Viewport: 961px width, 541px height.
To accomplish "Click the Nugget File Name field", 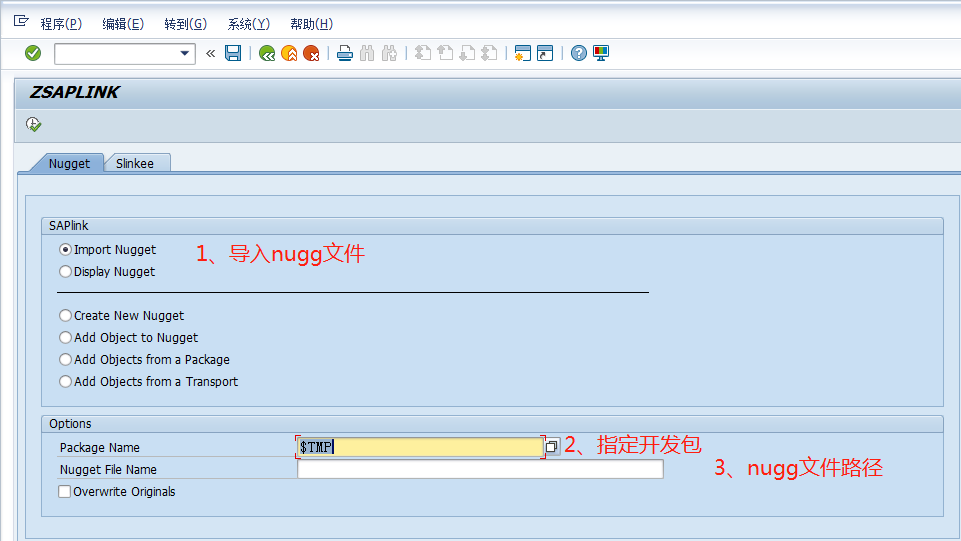I will tap(480, 469).
